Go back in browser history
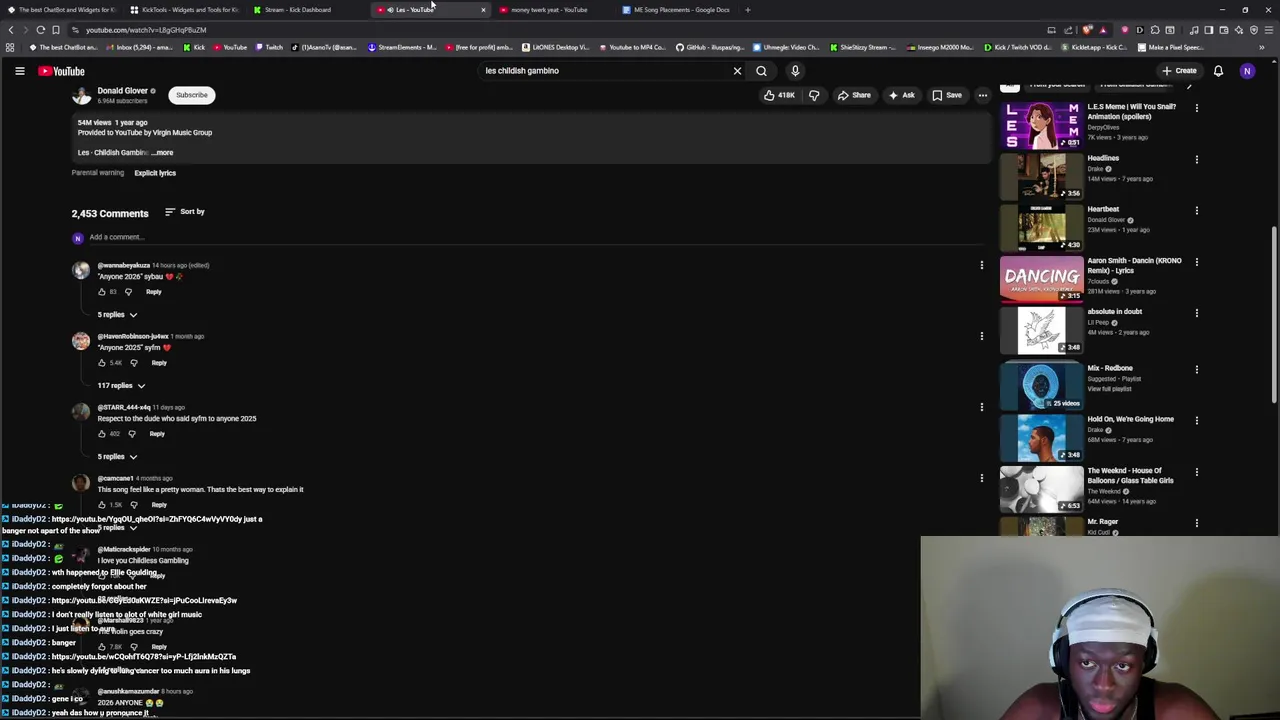The image size is (1280, 720). coord(11,30)
